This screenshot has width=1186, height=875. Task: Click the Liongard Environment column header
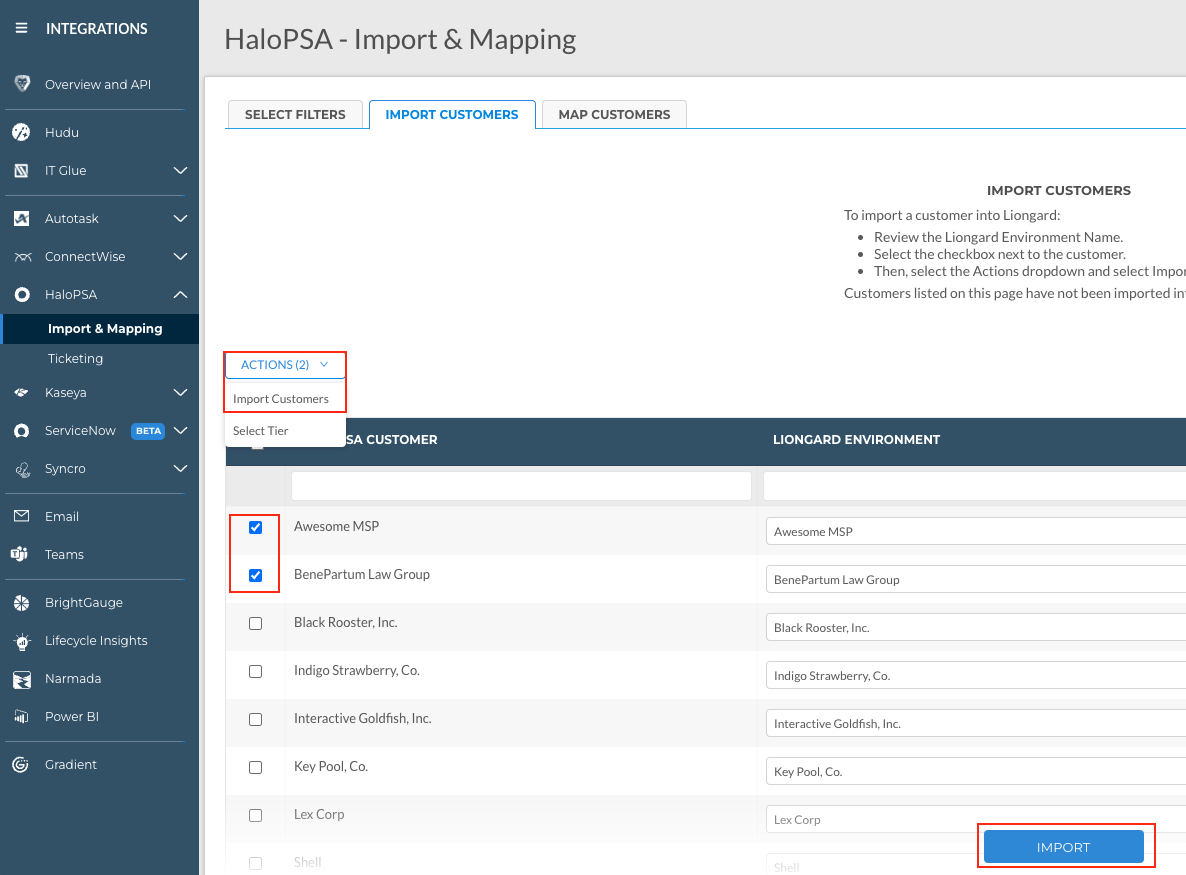click(x=856, y=439)
